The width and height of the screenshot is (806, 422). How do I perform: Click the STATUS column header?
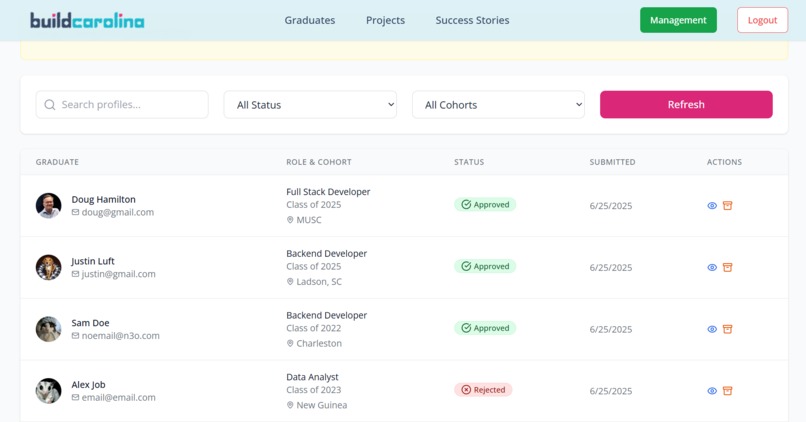coord(469,162)
